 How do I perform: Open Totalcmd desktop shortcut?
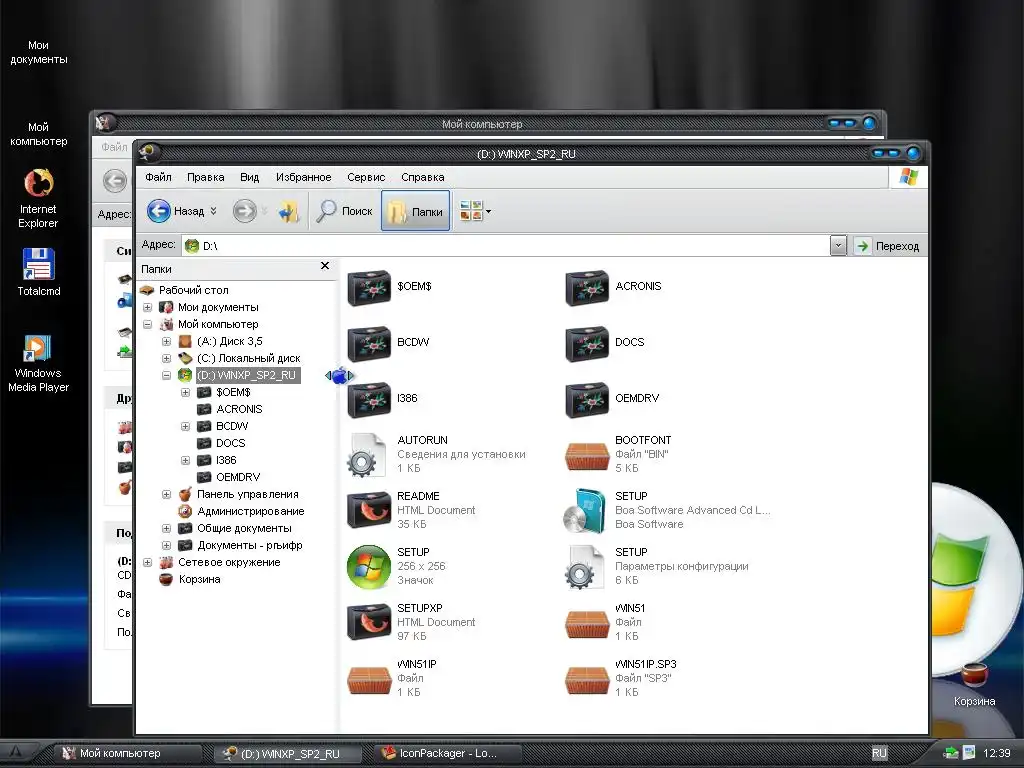[x=38, y=272]
